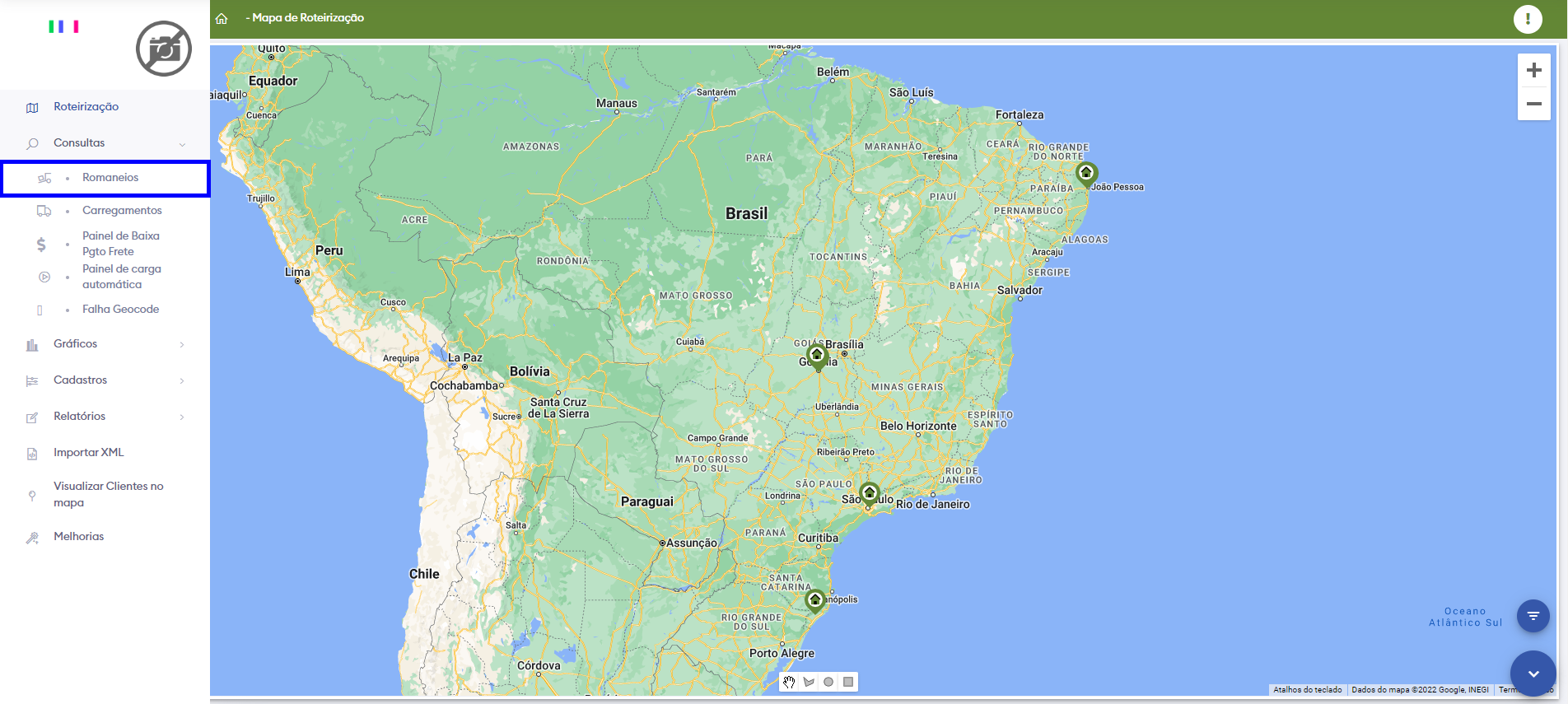Select the circle drawing tool

click(x=828, y=682)
